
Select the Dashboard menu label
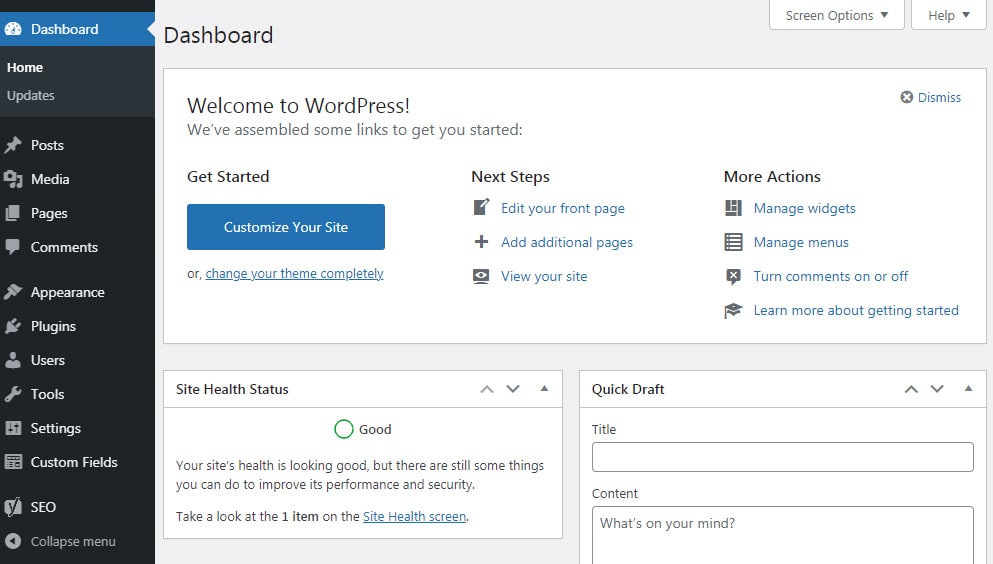pos(65,29)
